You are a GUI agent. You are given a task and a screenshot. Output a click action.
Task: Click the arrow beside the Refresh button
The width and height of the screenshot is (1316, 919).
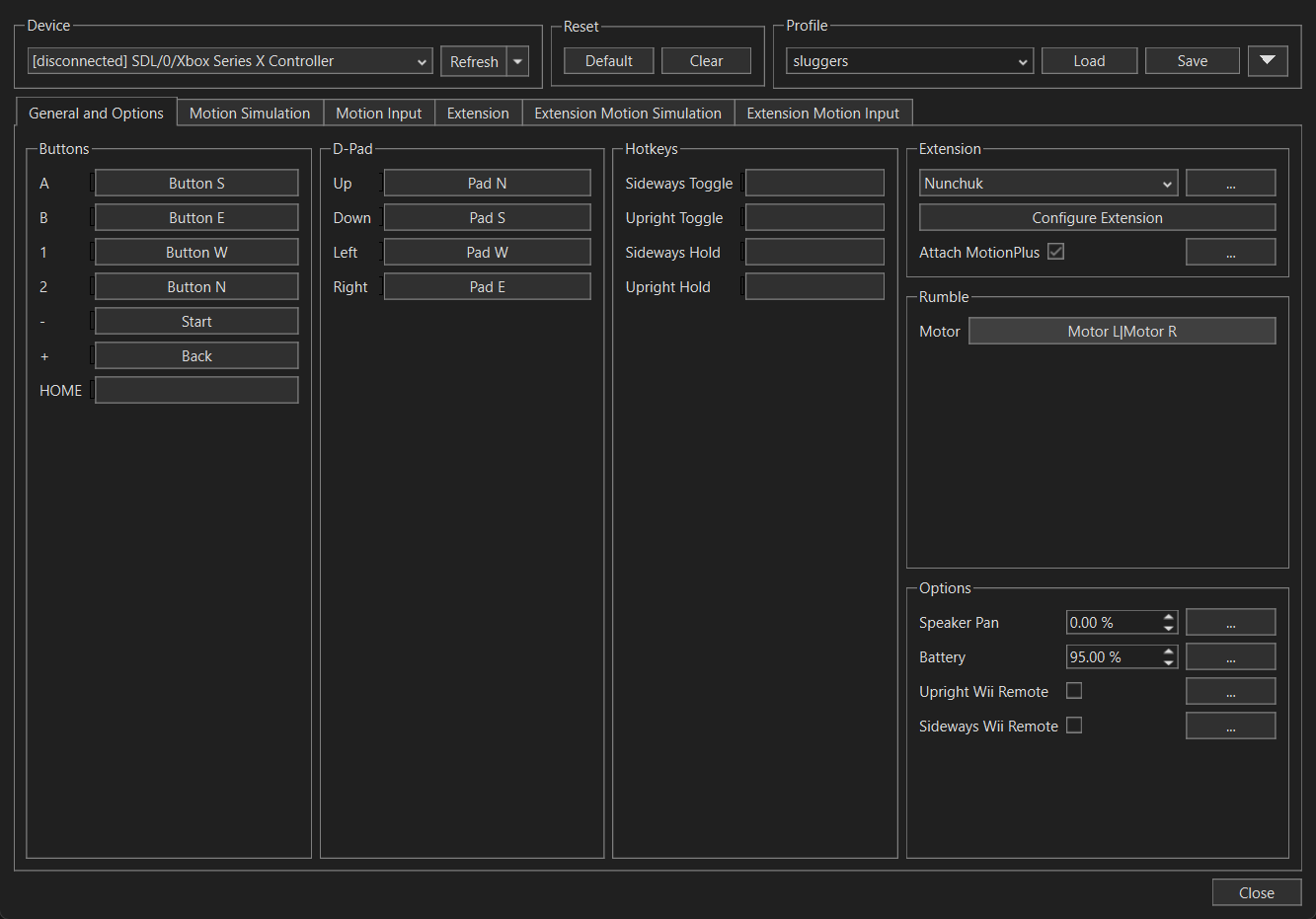click(518, 61)
